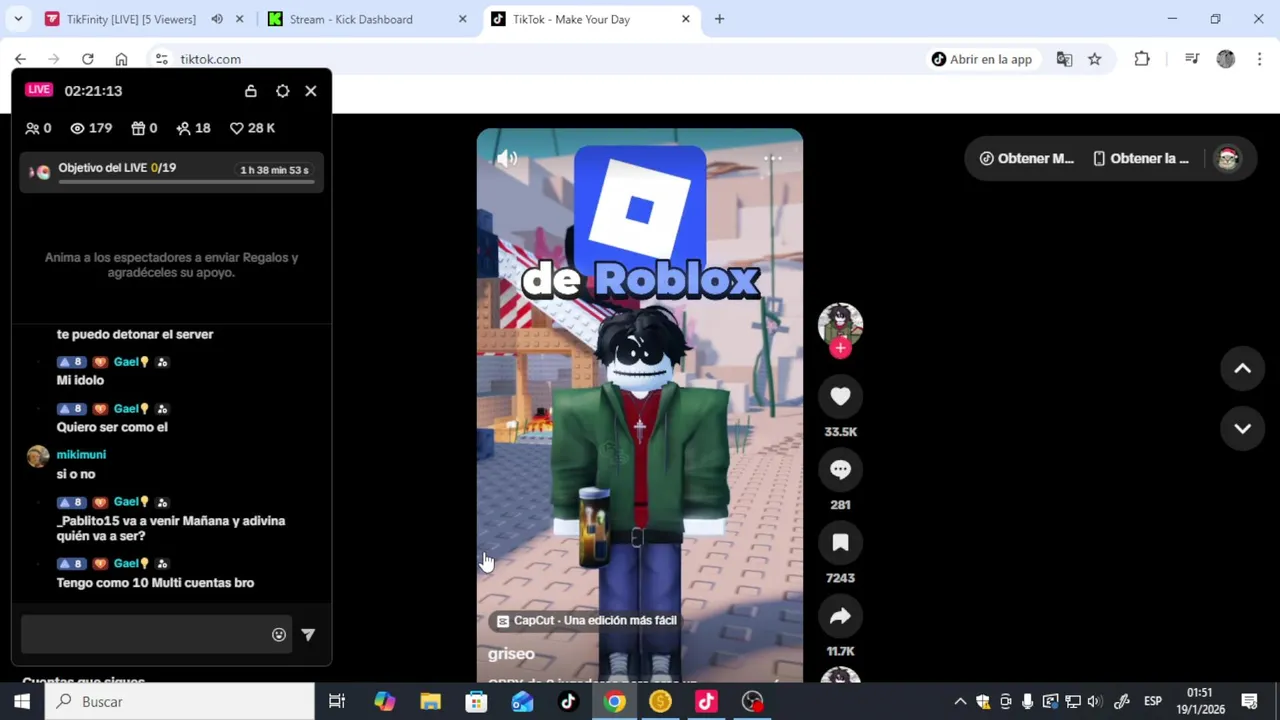
Task: Reload the TikTok page
Action: pos(88,59)
